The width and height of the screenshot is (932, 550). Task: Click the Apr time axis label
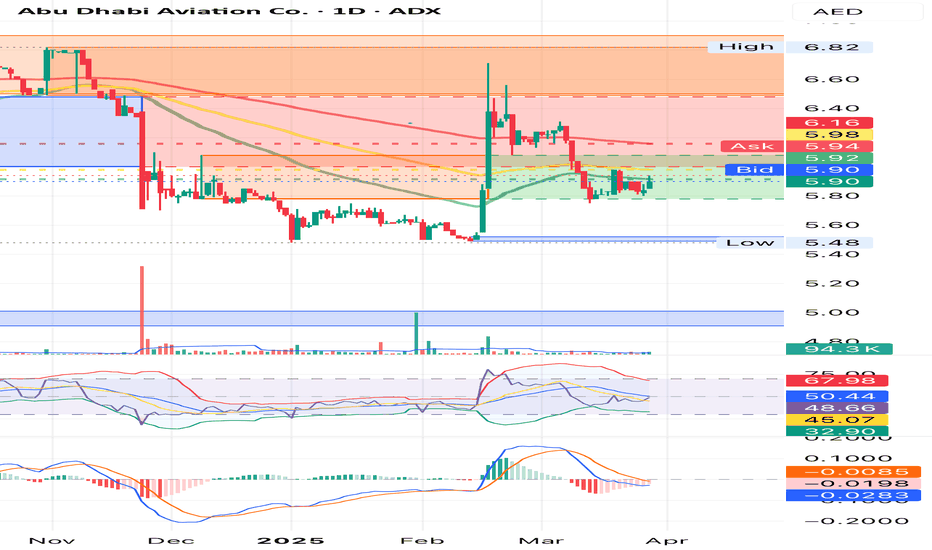(x=666, y=540)
